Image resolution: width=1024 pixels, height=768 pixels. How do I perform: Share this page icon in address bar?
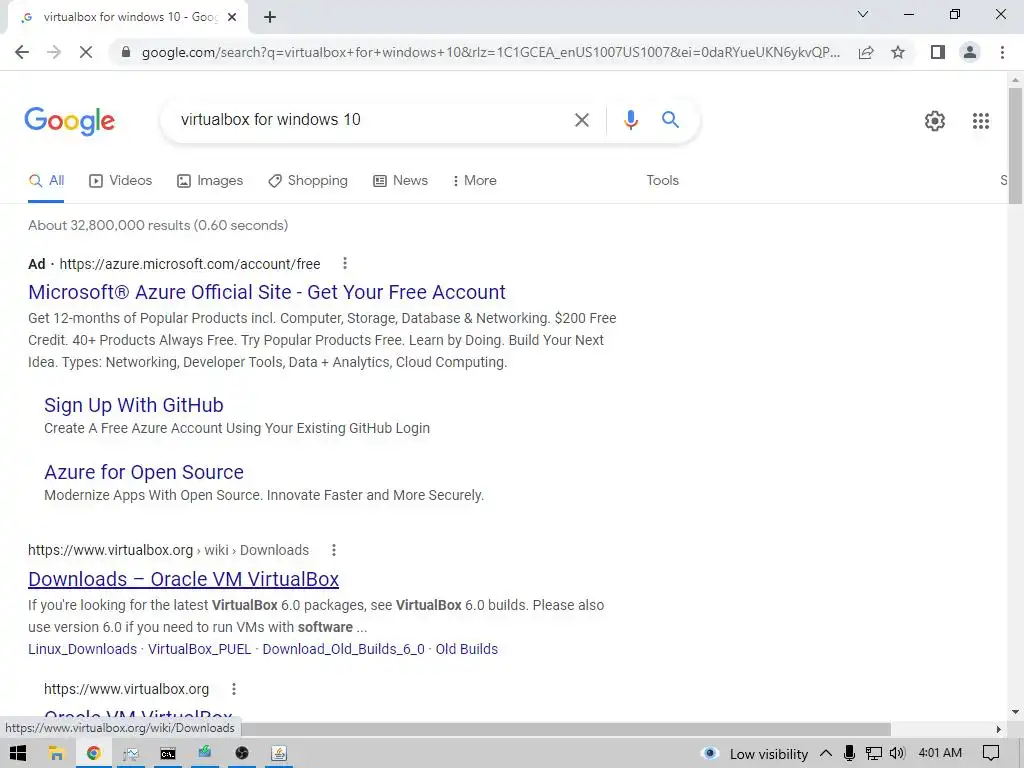tap(866, 52)
